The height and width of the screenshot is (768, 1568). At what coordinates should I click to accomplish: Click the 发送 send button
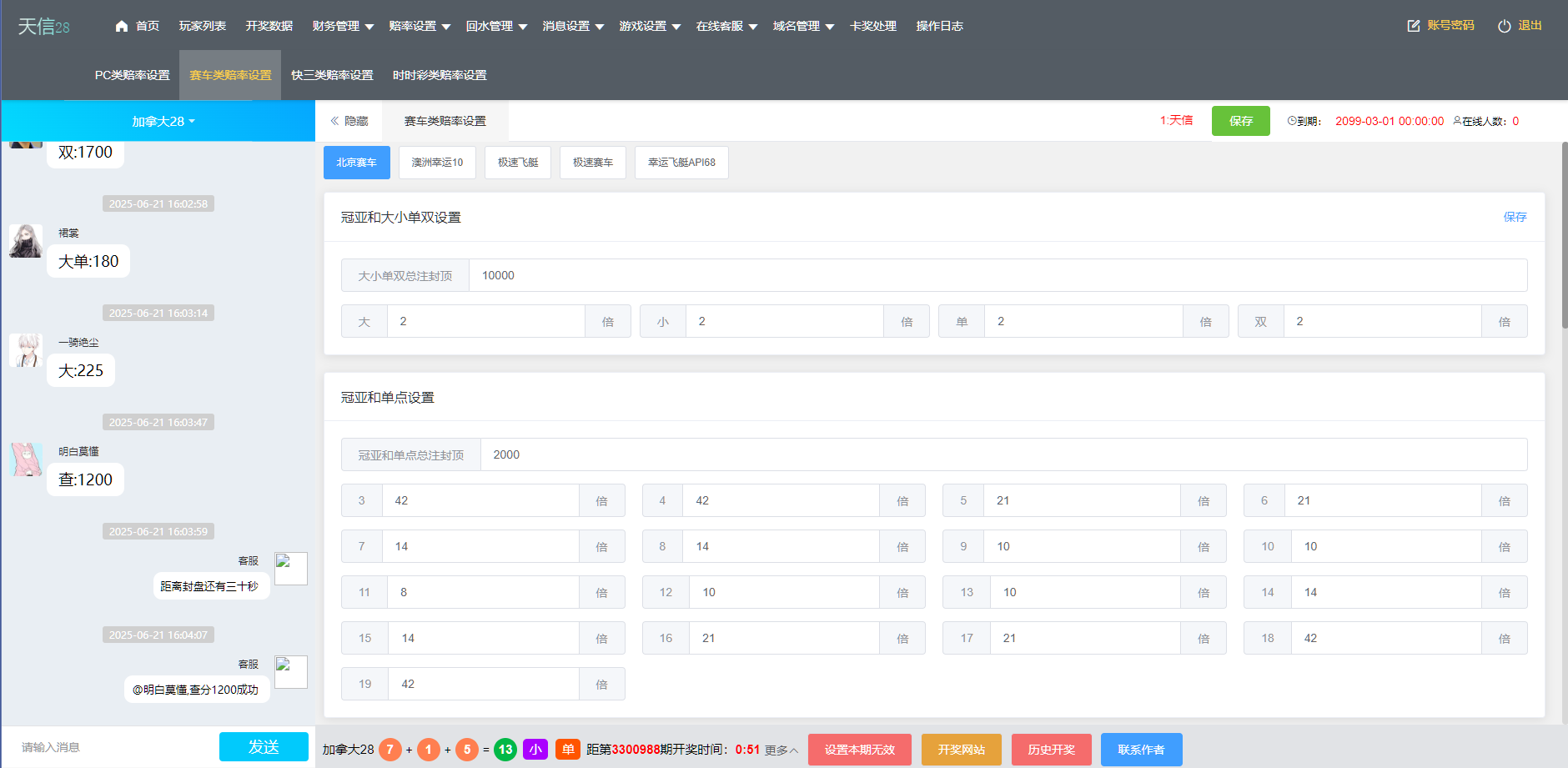[x=264, y=746]
